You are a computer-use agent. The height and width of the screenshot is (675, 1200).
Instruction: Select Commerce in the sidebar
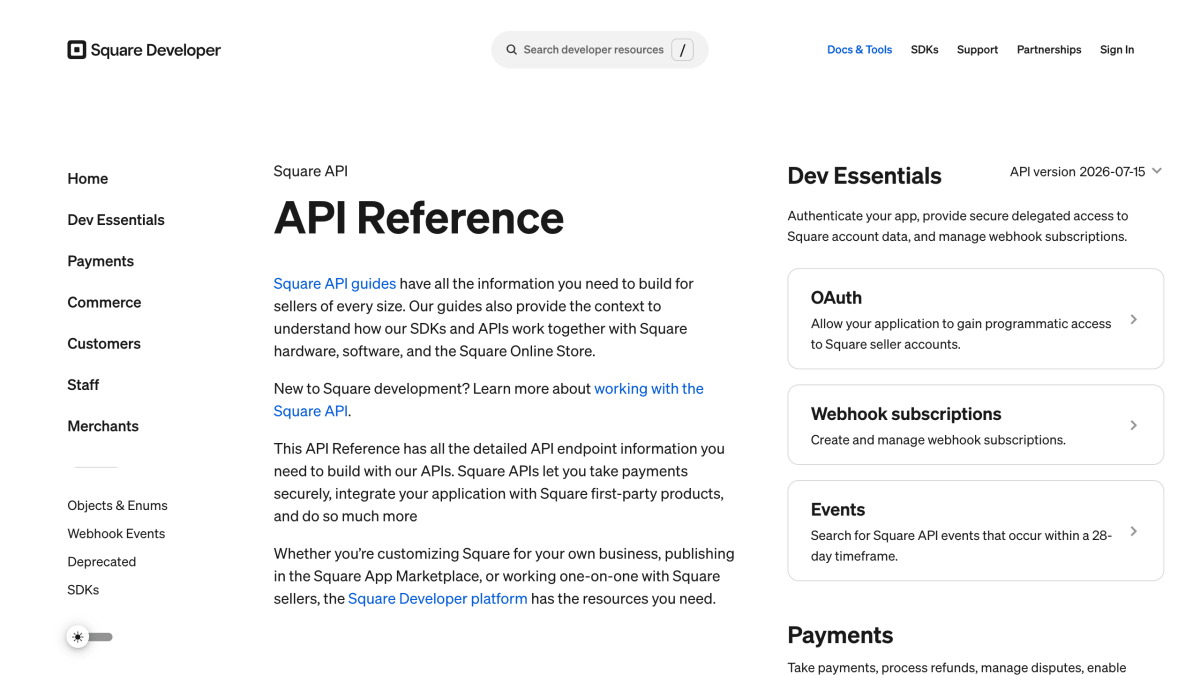[104, 302]
